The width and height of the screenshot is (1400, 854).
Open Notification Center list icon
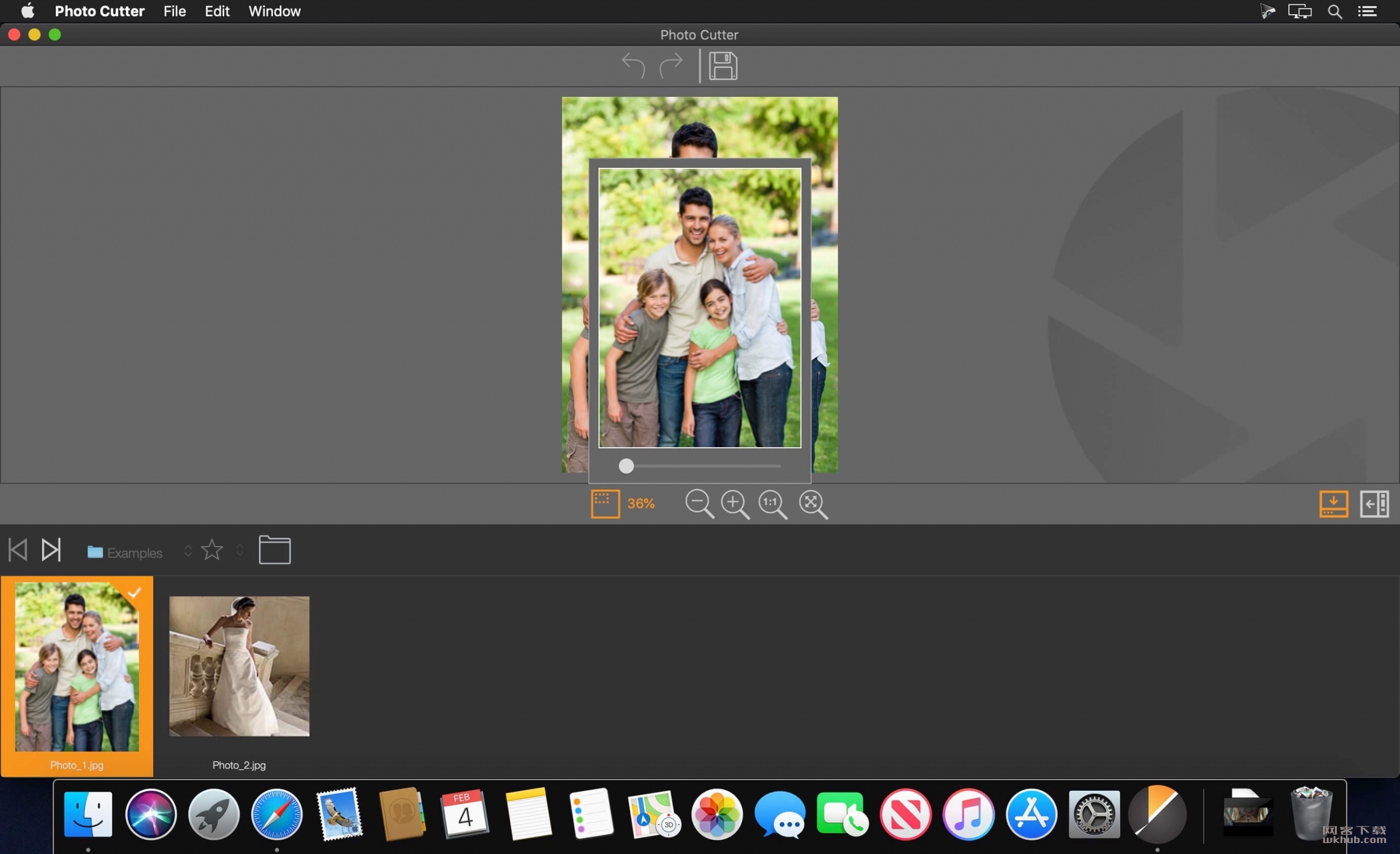tap(1368, 11)
